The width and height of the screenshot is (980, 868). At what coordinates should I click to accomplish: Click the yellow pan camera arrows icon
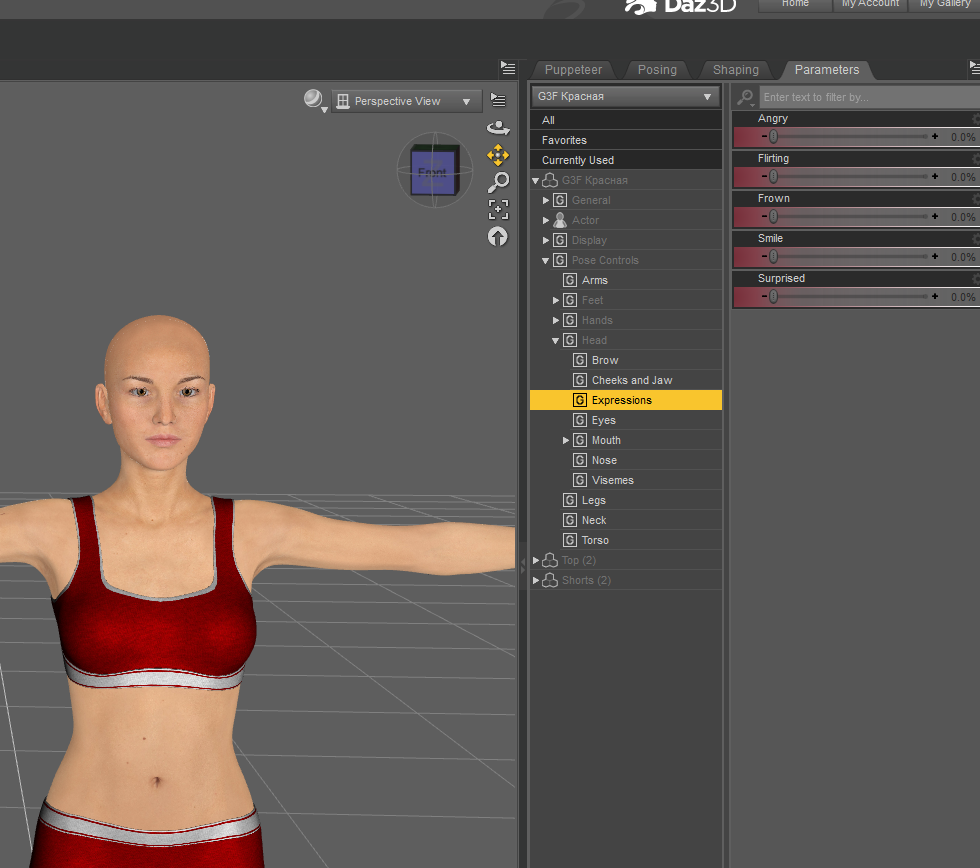click(498, 155)
